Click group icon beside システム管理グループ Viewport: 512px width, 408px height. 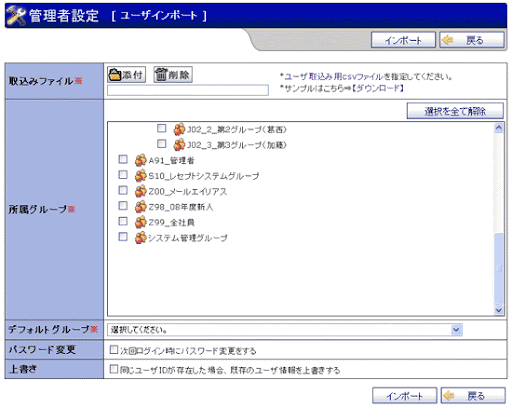[x=141, y=237]
